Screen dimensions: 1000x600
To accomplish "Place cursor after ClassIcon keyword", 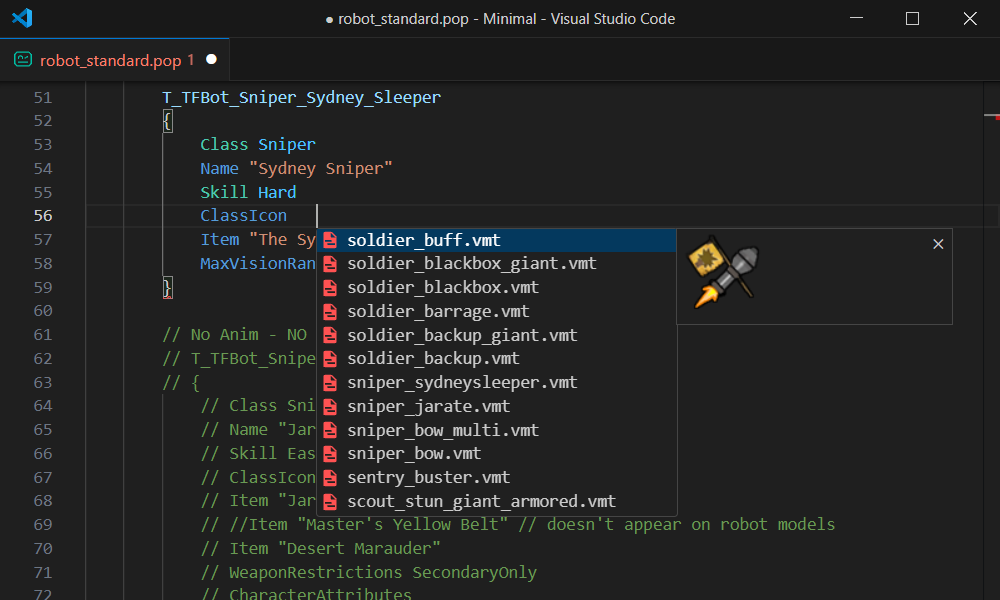I will 289,216.
